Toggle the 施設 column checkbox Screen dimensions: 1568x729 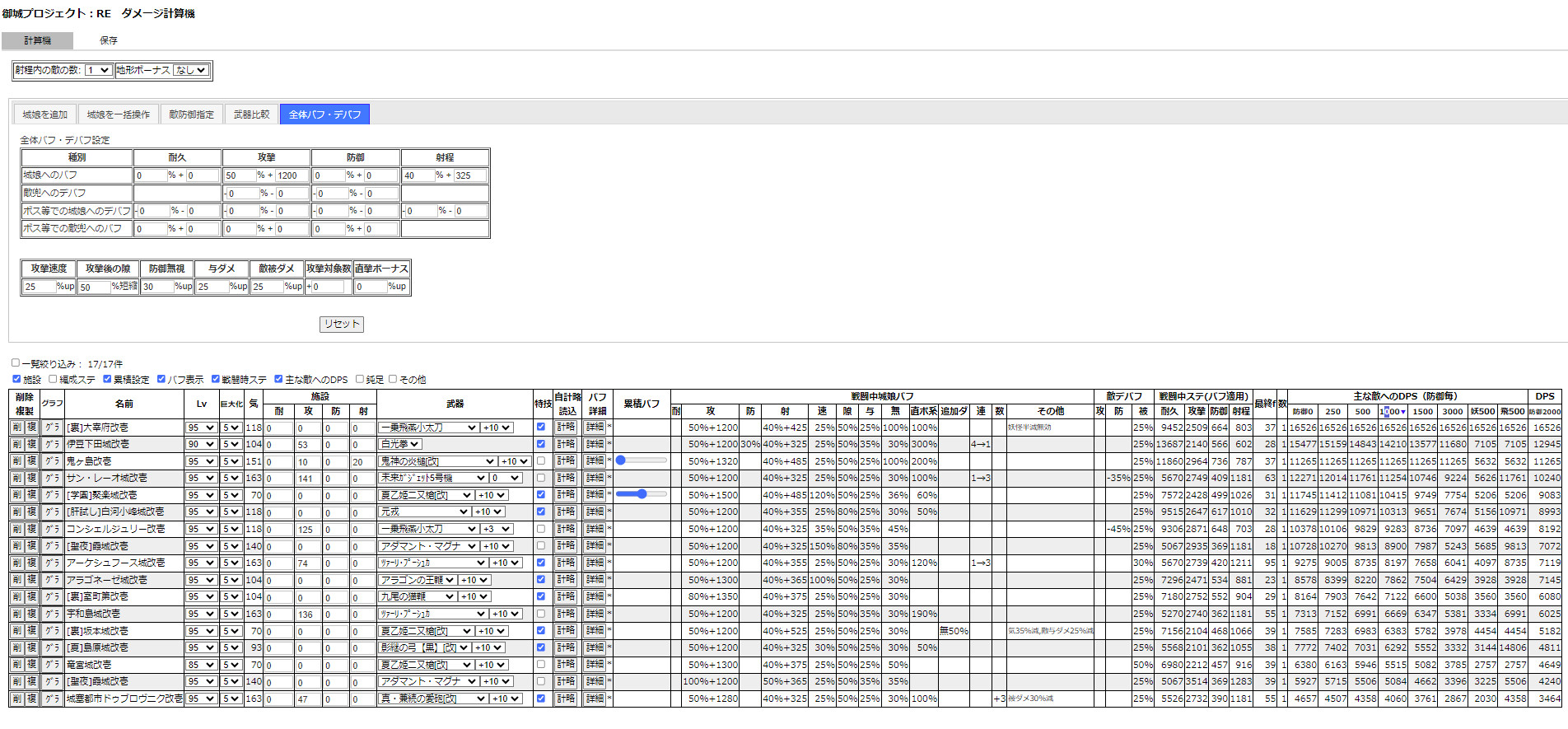pyautogui.click(x=16, y=380)
